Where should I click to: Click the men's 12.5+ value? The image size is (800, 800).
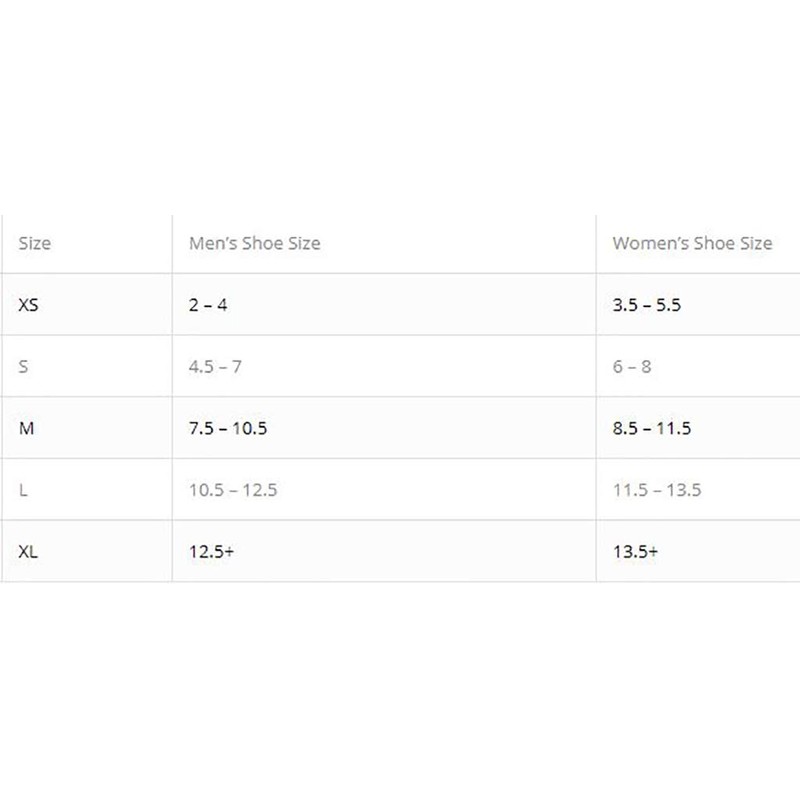[x=213, y=551]
